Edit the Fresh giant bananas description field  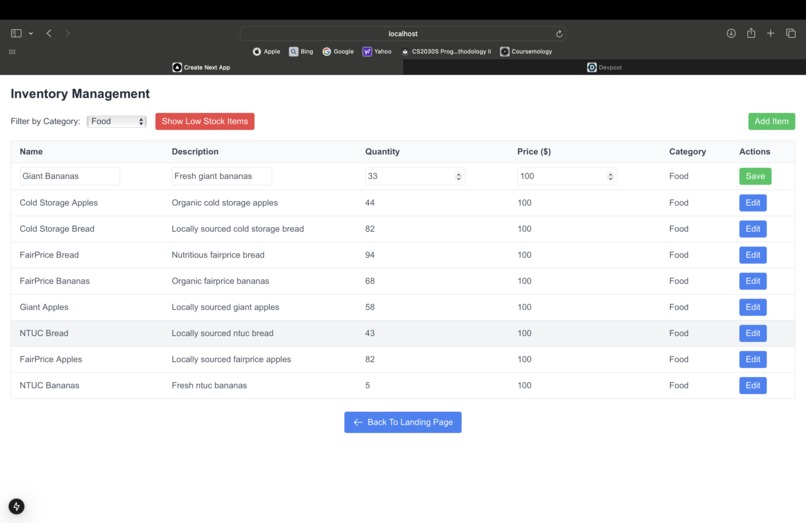point(222,176)
